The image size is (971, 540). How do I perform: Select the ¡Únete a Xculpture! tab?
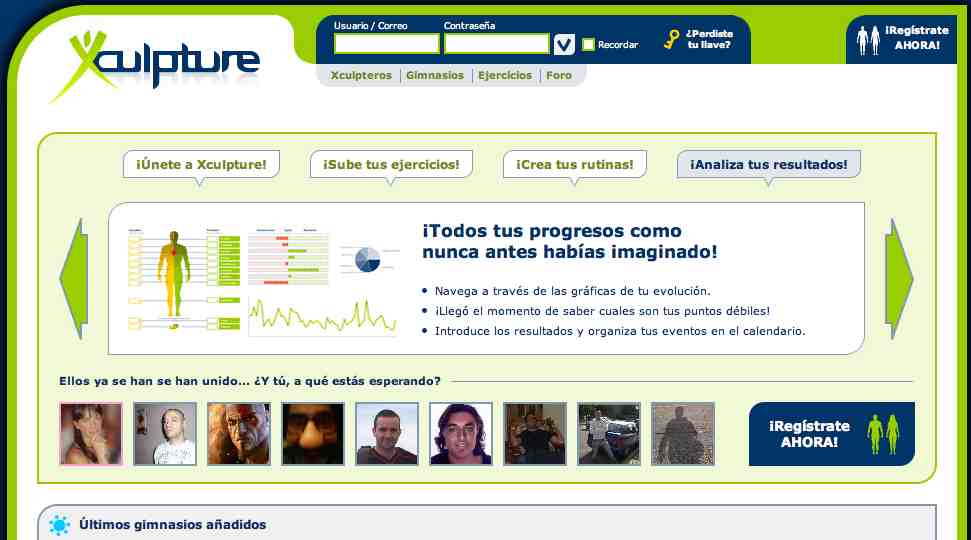pos(201,165)
